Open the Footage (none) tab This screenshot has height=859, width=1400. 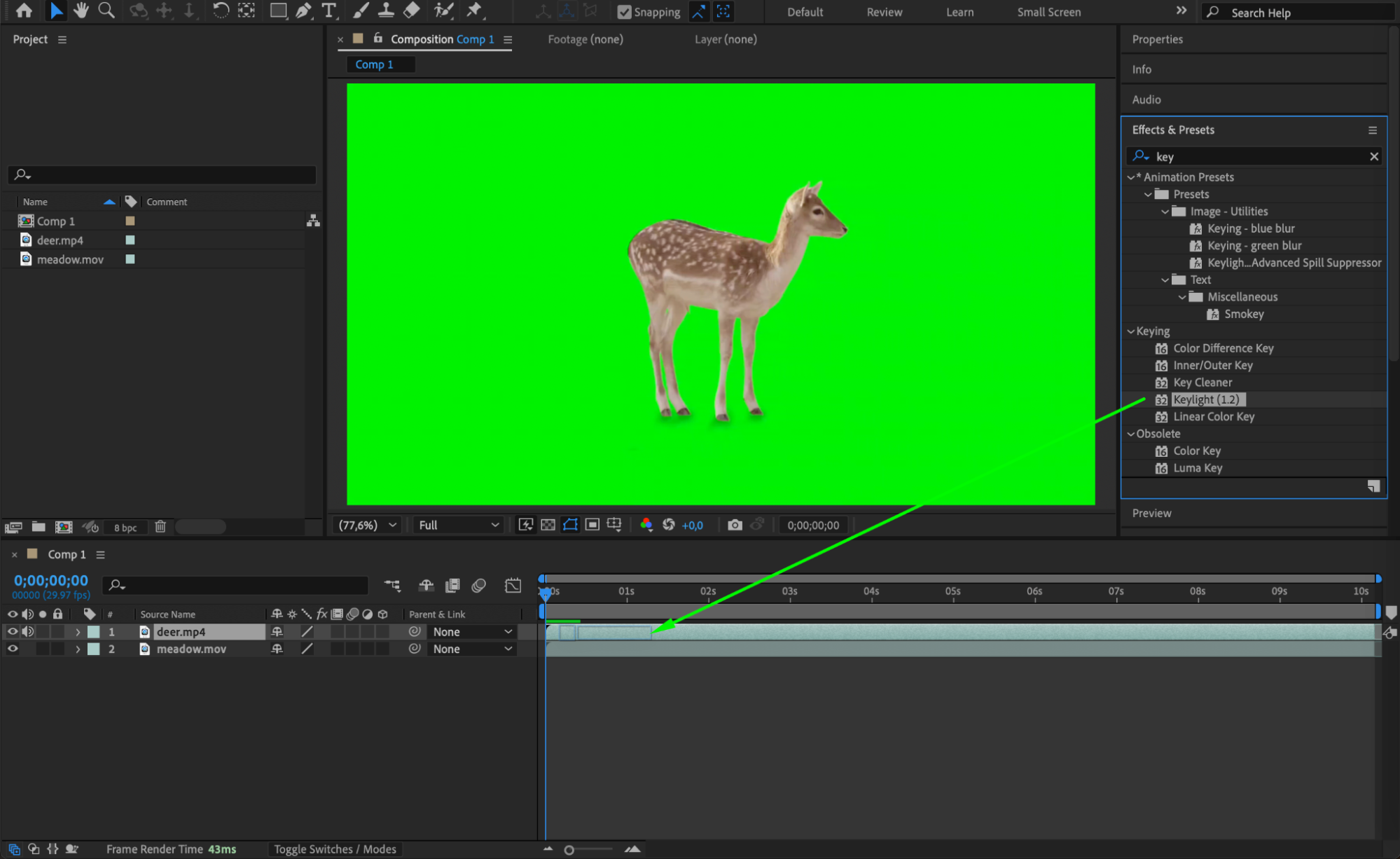[x=585, y=39]
